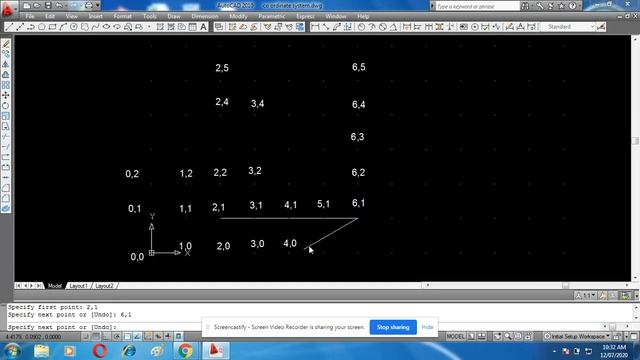Select the Spline draw tool
Screen dimensions: 640x360
(96, 27)
